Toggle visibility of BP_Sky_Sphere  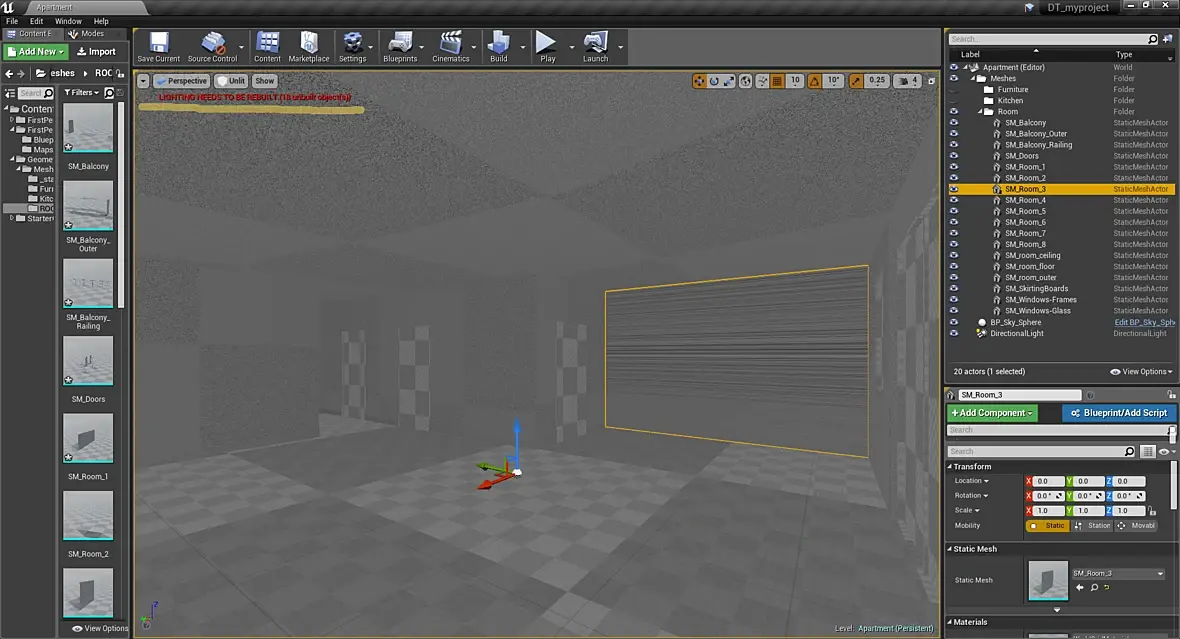[953, 322]
